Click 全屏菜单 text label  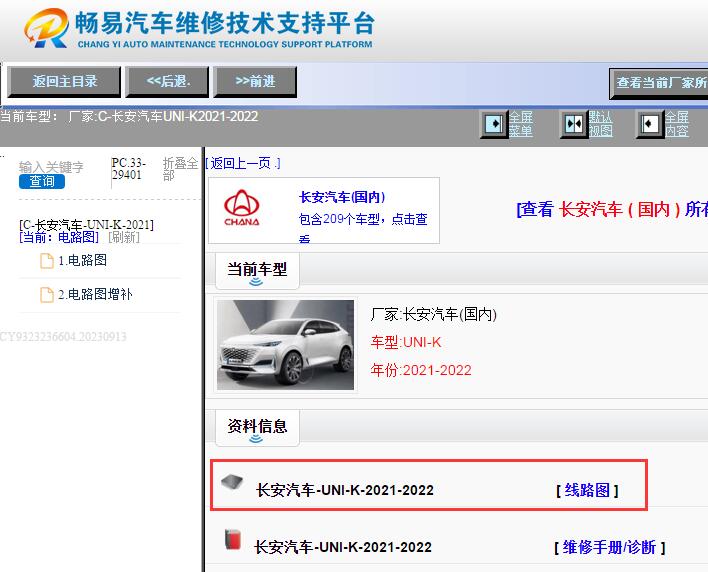tap(521, 124)
